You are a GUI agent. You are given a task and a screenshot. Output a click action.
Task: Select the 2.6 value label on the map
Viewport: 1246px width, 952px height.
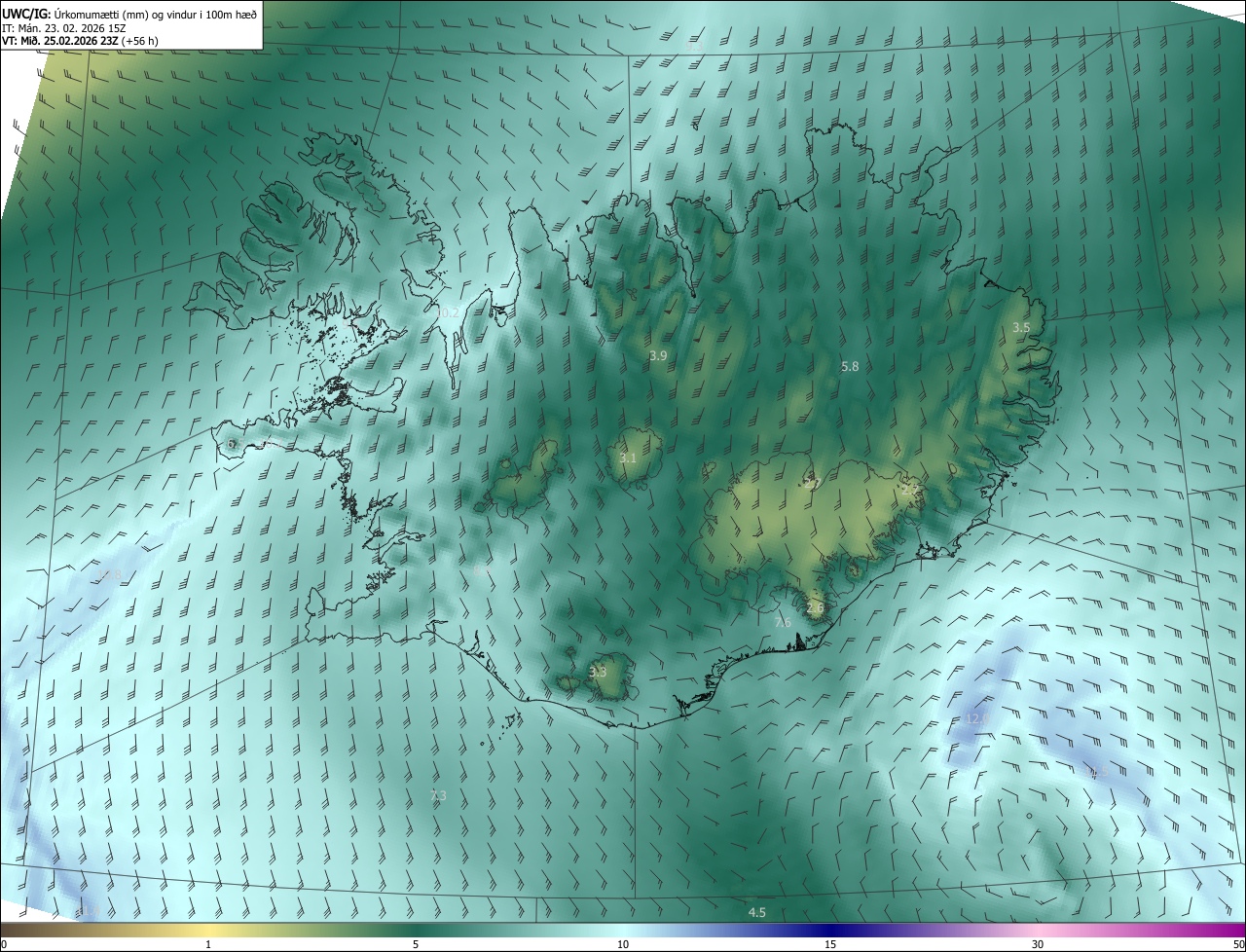(815, 607)
